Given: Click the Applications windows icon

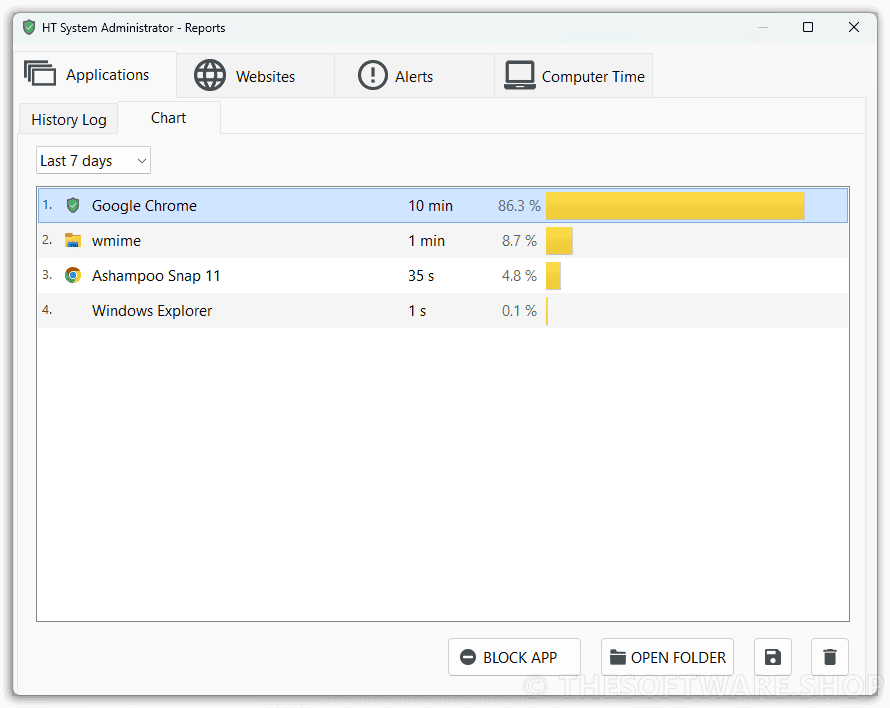Looking at the screenshot, I should click(40, 73).
